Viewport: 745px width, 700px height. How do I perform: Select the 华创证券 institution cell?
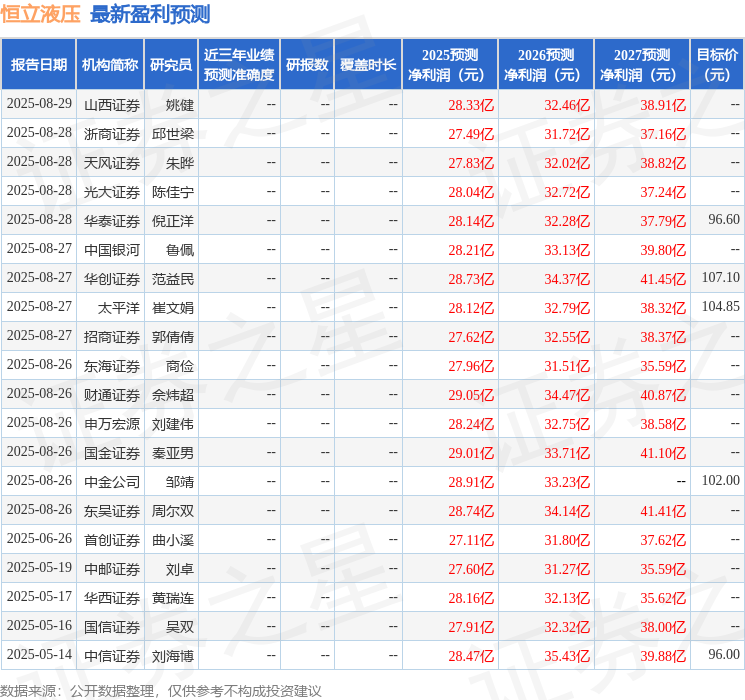pos(112,279)
